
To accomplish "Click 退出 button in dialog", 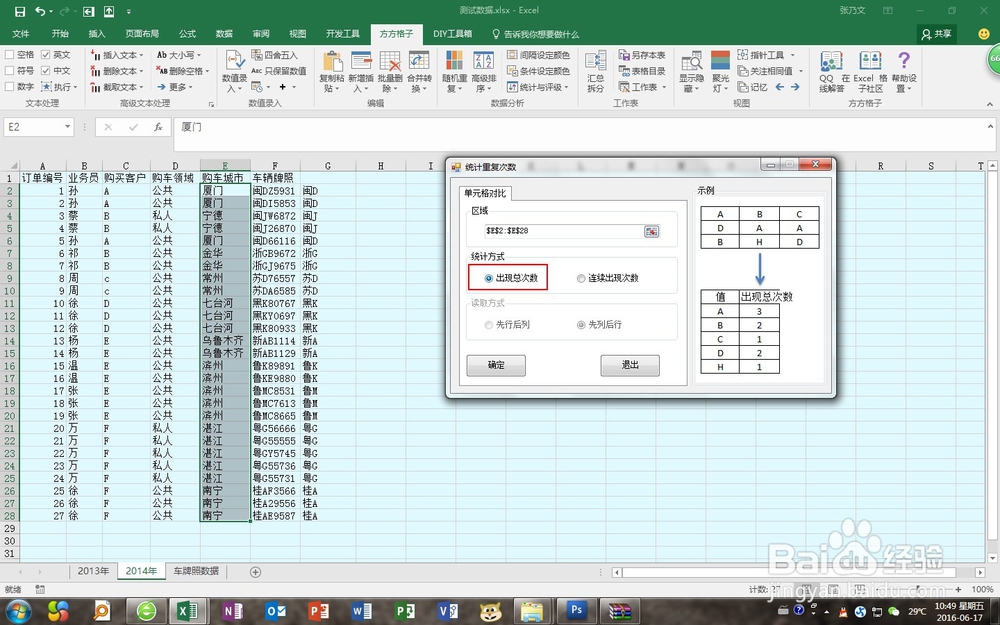I will pos(630,365).
